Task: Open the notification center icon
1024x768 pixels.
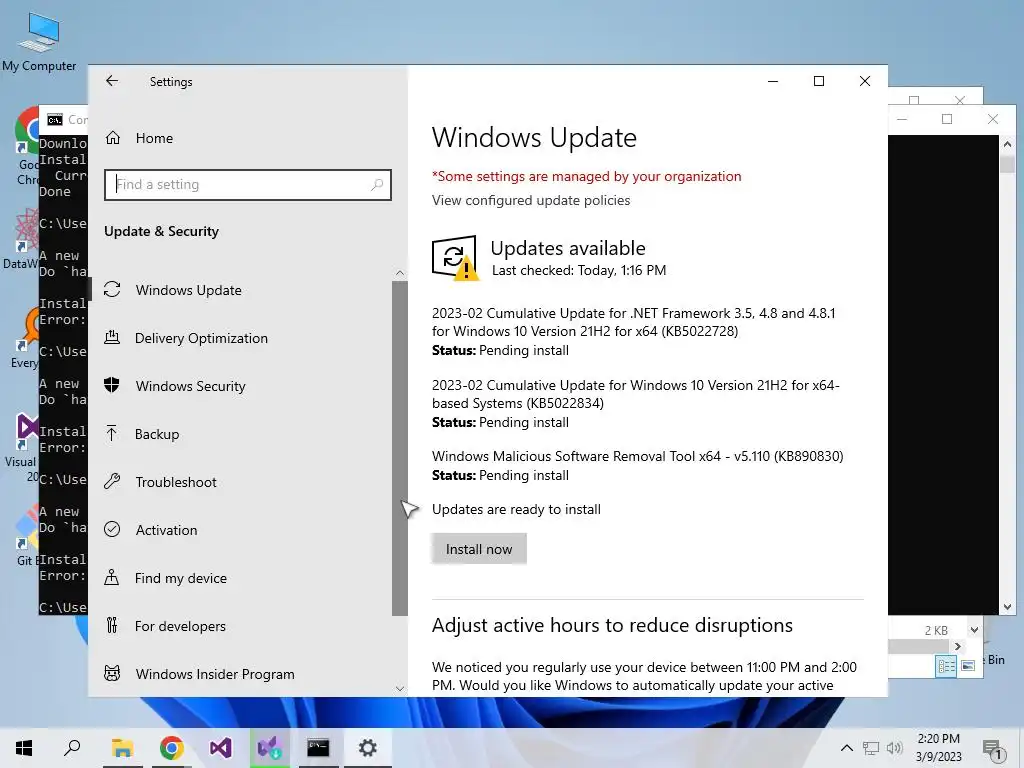Action: click(x=993, y=750)
